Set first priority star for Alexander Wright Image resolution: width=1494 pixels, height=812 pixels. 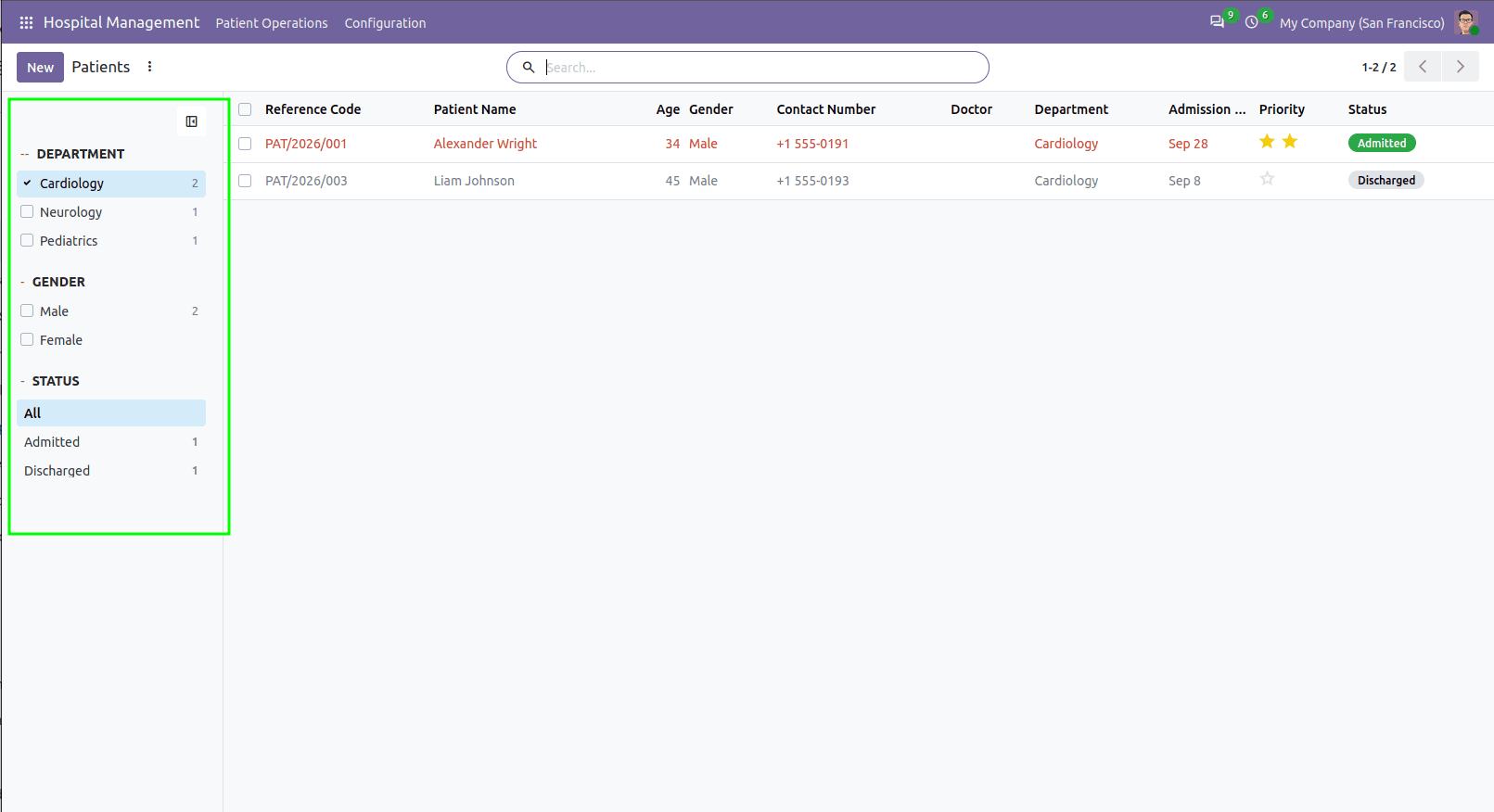coord(1267,142)
